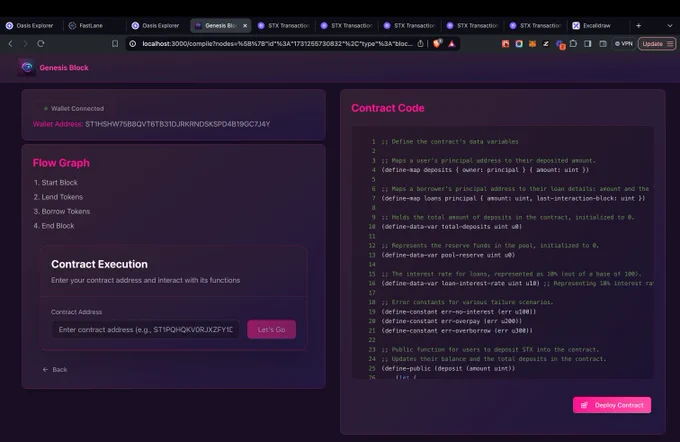The height and width of the screenshot is (442, 680).
Task: Navigate back in browser history
Action: (10, 43)
